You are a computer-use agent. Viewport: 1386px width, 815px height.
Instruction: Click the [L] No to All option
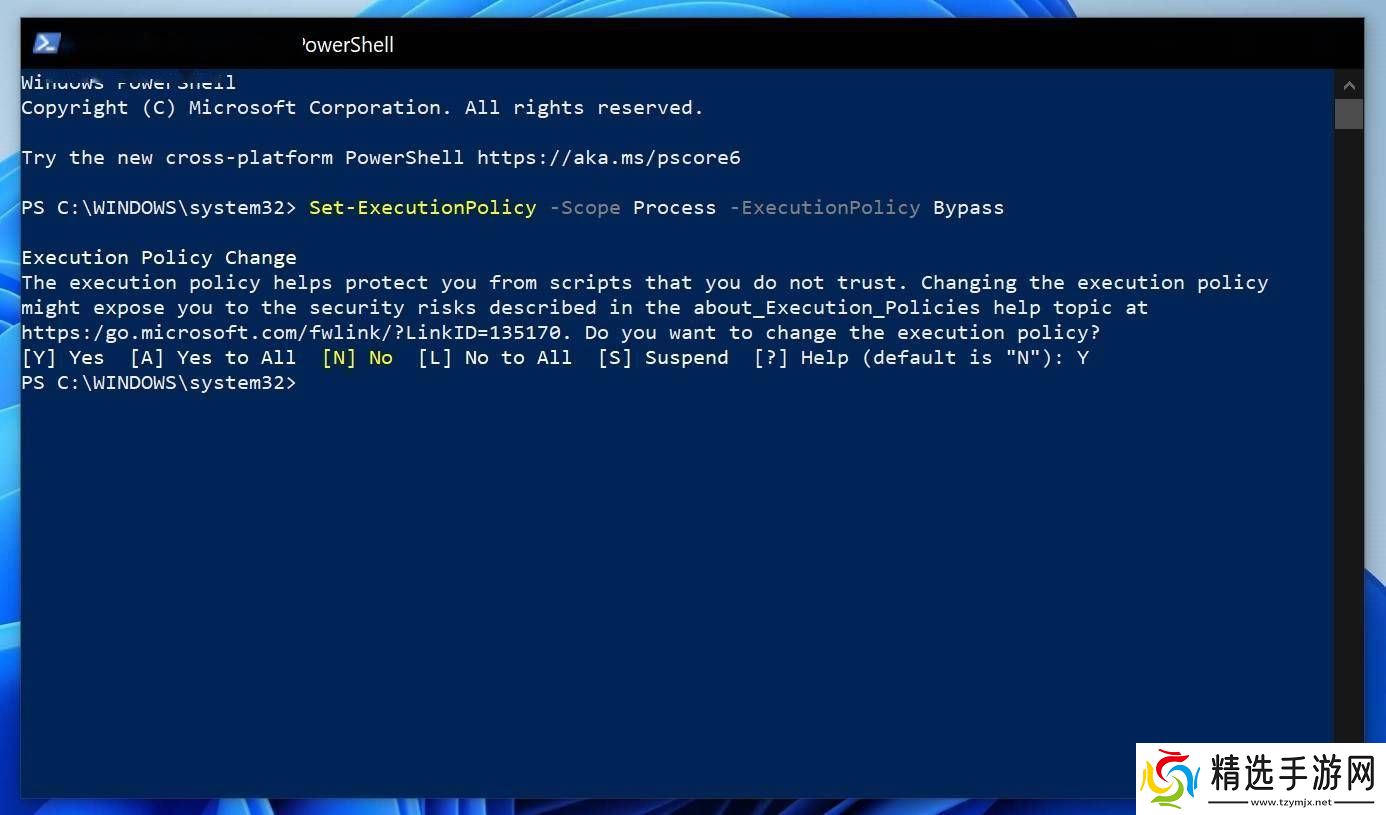[x=495, y=358]
